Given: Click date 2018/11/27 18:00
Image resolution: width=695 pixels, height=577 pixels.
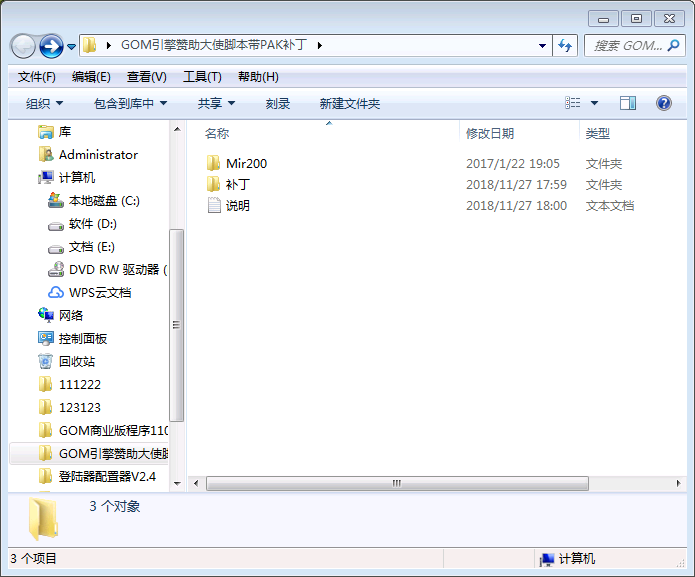Looking at the screenshot, I should pos(516,206).
